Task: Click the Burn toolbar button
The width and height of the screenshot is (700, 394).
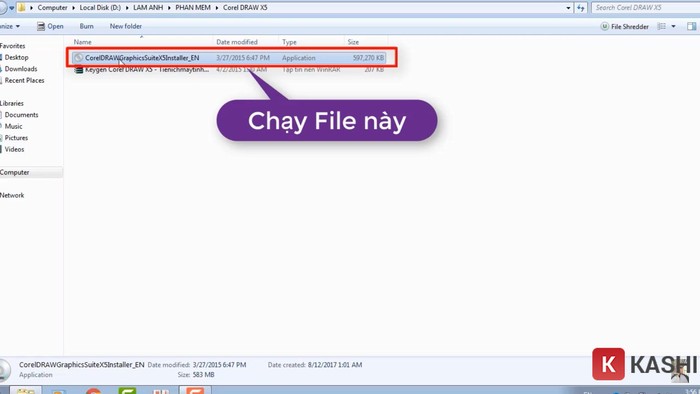Action: [87, 26]
